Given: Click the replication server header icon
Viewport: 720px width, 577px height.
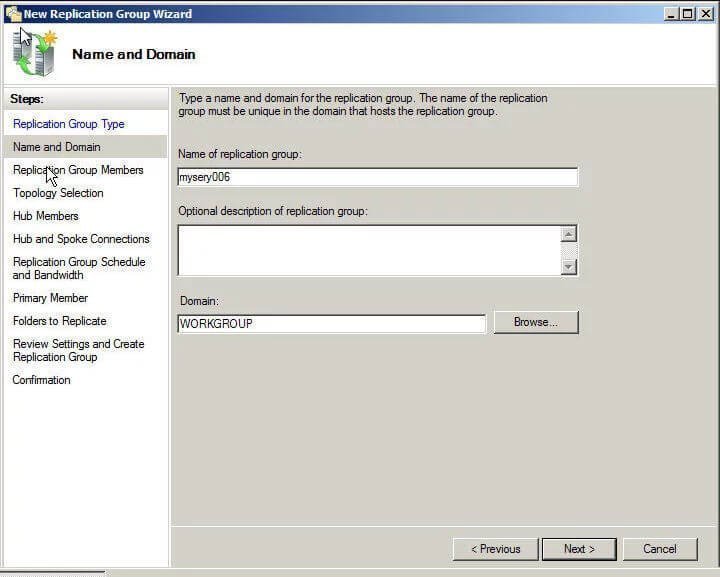Looking at the screenshot, I should tap(34, 52).
